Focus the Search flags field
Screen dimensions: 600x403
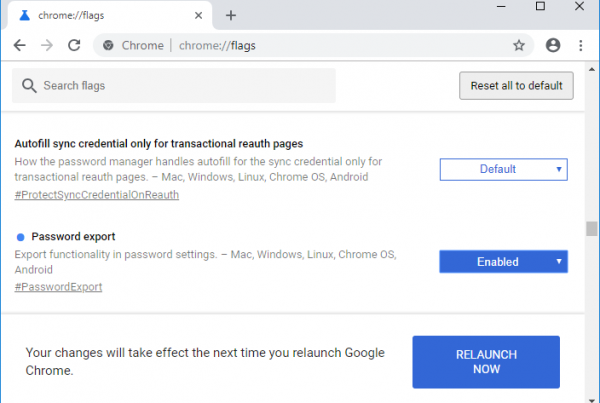(174, 86)
